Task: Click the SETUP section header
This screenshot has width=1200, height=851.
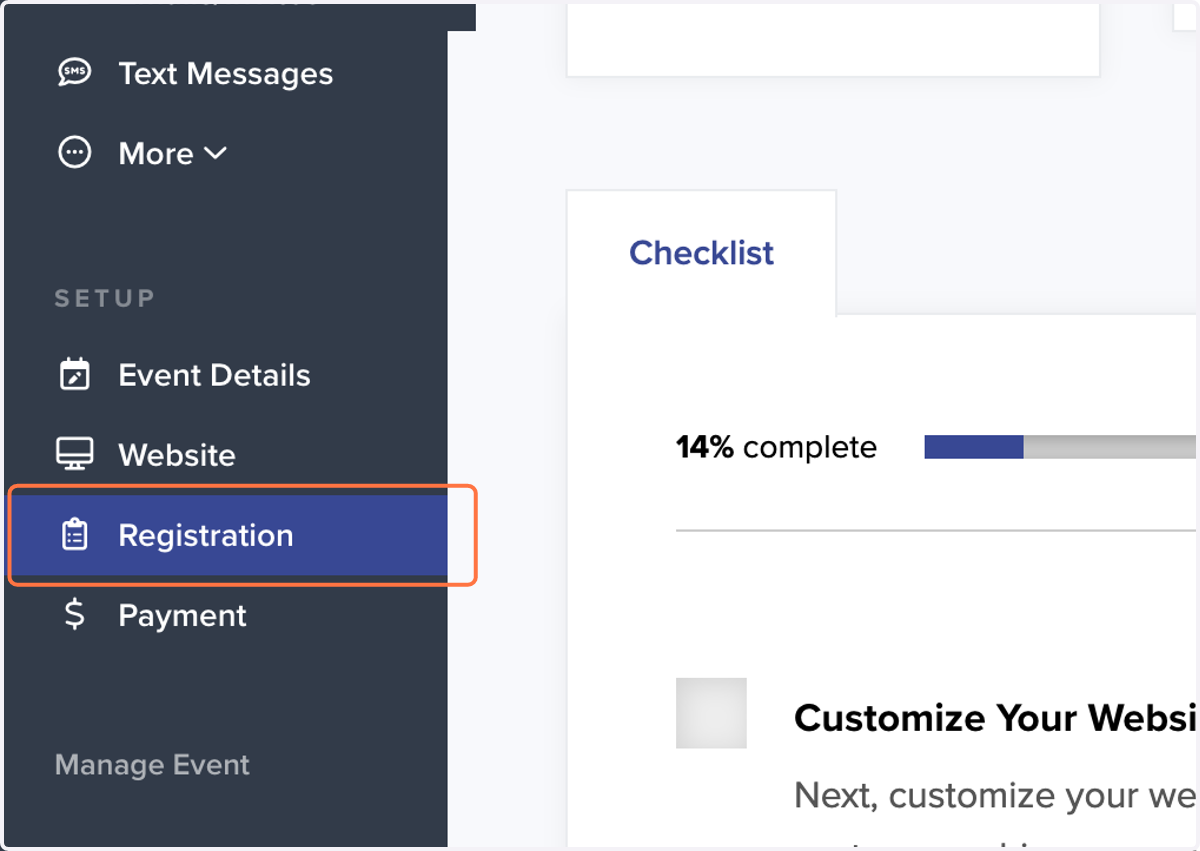Action: pos(105,298)
